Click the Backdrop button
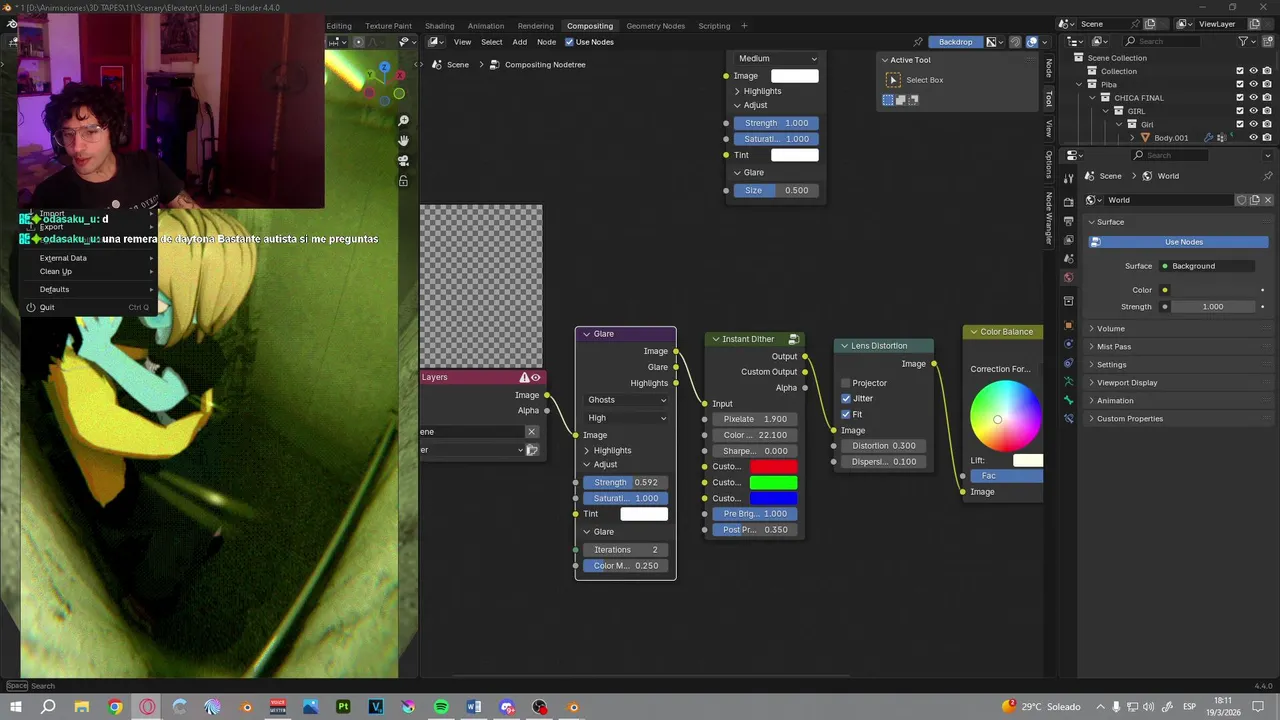The height and width of the screenshot is (720, 1280). (x=955, y=42)
